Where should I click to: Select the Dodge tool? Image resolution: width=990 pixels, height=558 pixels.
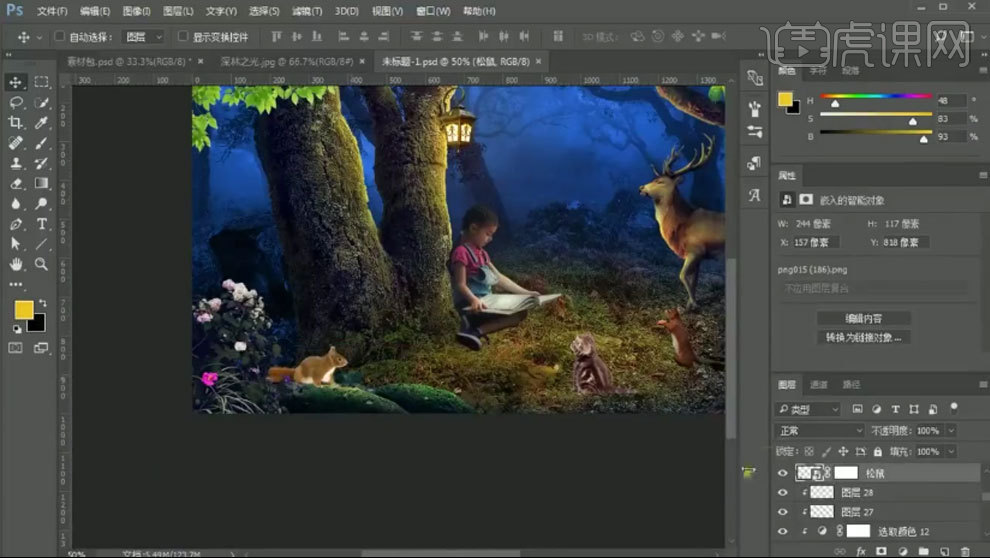pos(42,203)
